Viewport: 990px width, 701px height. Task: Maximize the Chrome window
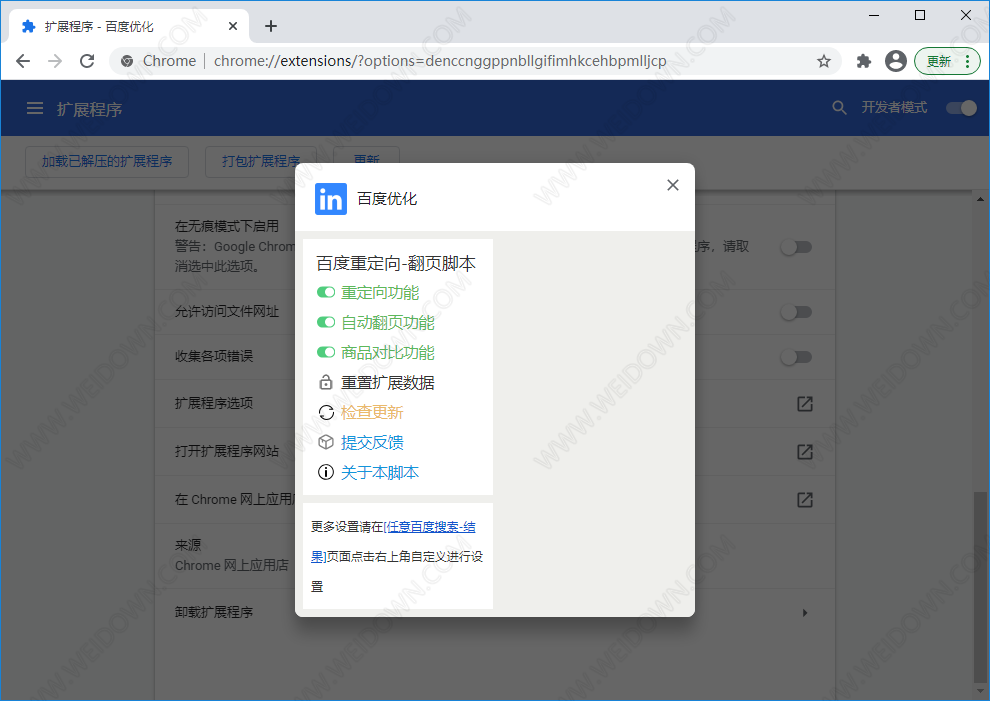pyautogui.click(x=920, y=15)
